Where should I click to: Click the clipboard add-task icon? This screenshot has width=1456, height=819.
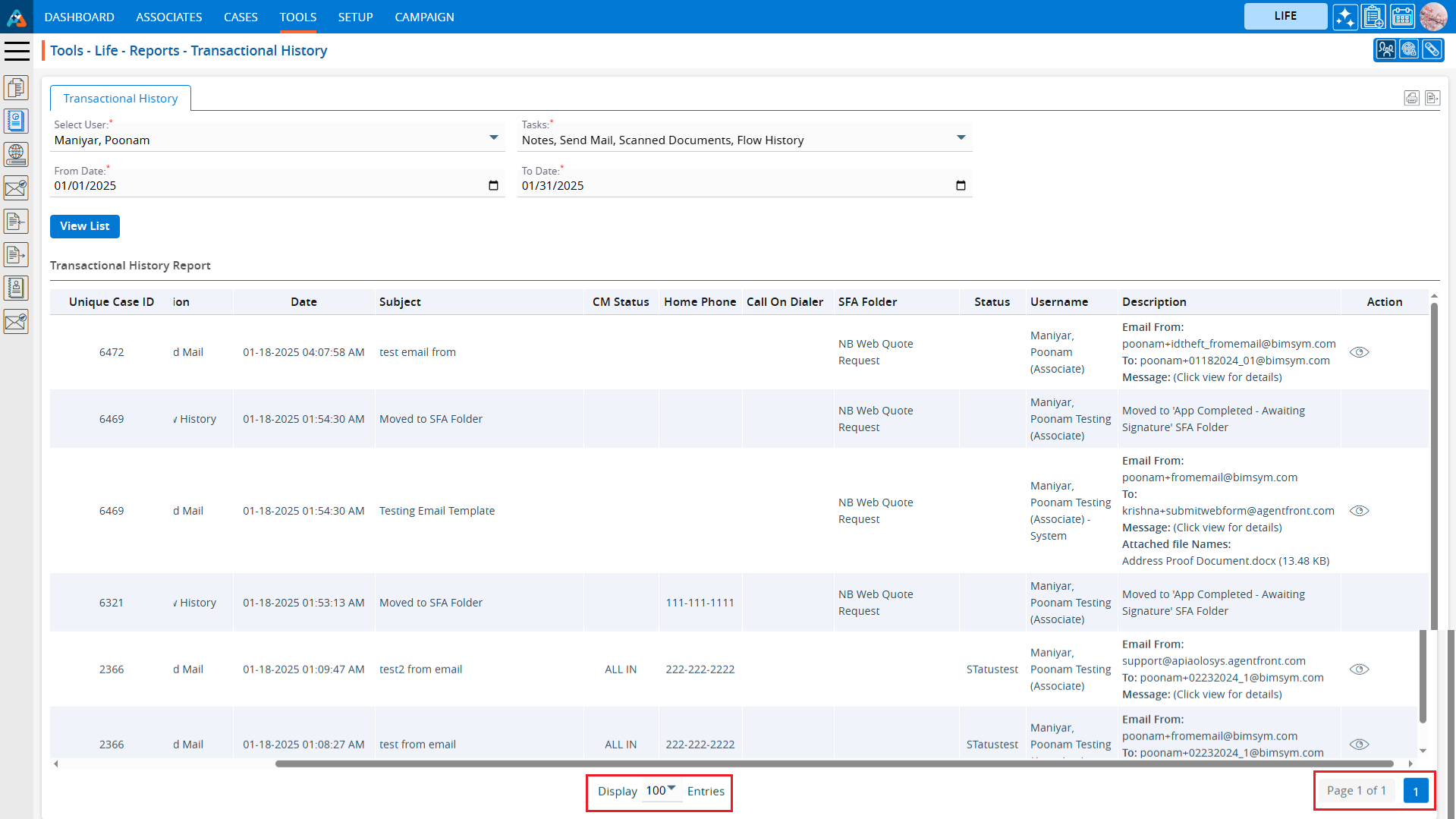pos(1373,17)
